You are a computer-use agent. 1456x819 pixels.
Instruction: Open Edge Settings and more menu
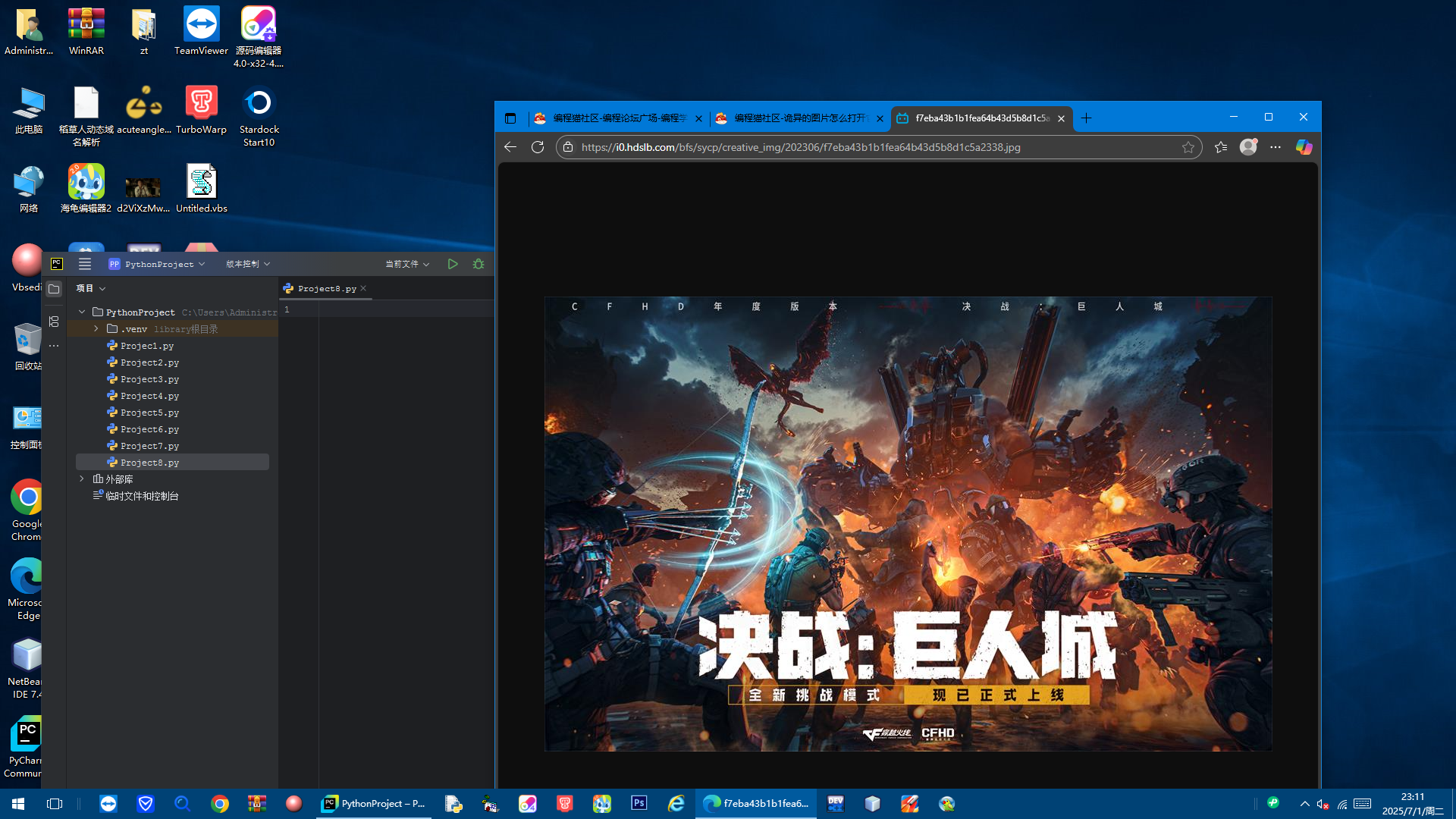[1276, 147]
